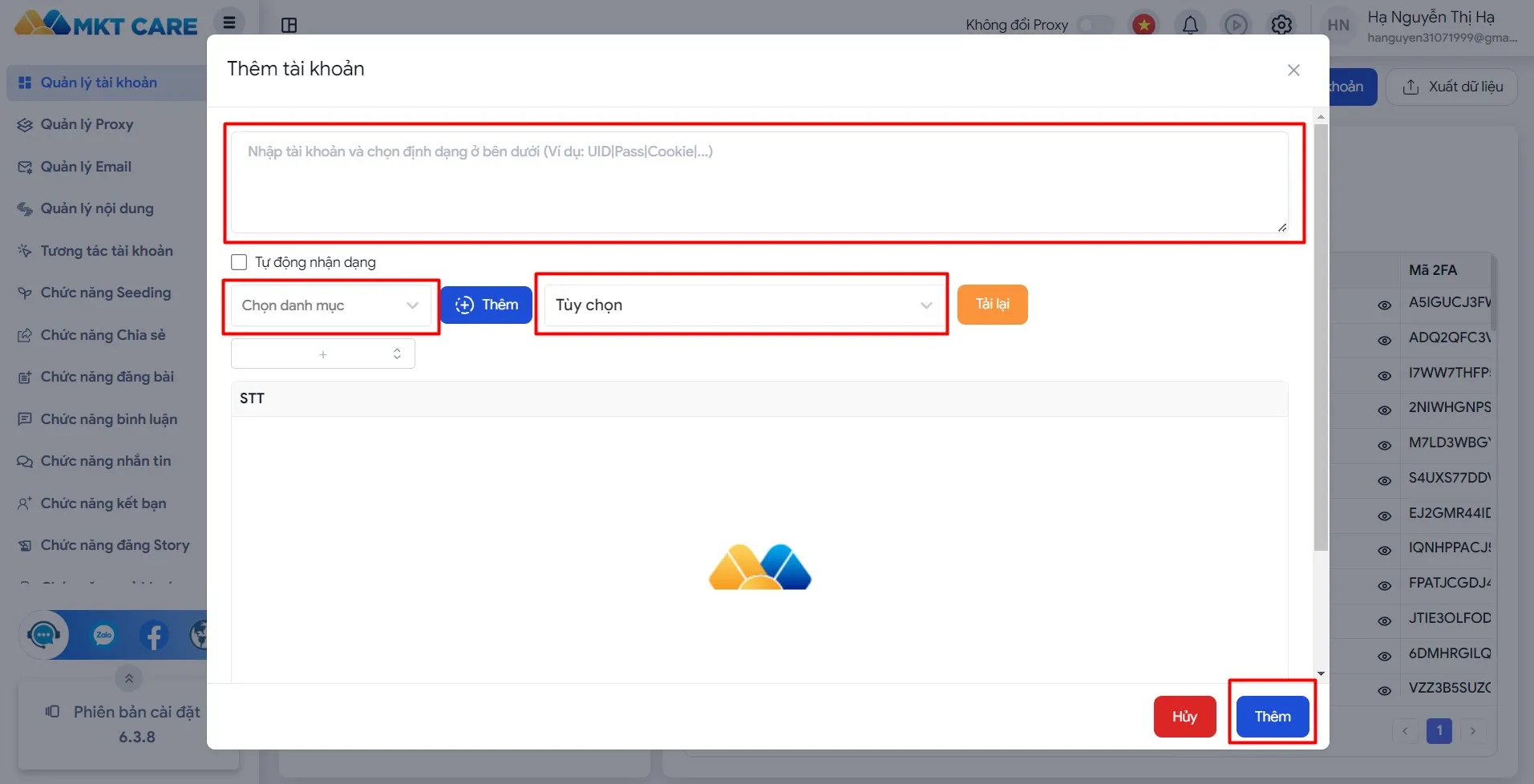1534x784 pixels.
Task: Open the notifications bell
Action: [1190, 25]
